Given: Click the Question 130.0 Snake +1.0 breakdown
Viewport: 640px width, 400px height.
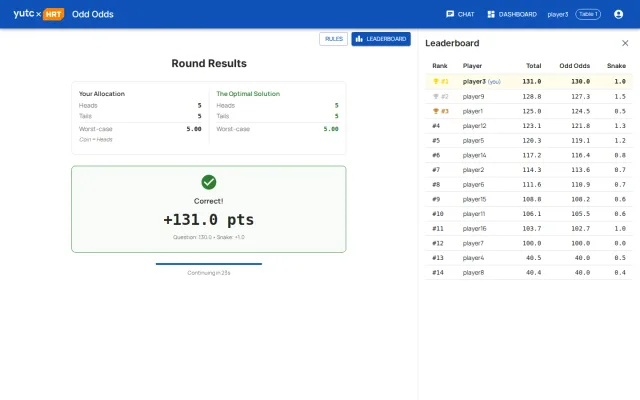Looking at the screenshot, I should coord(209,237).
